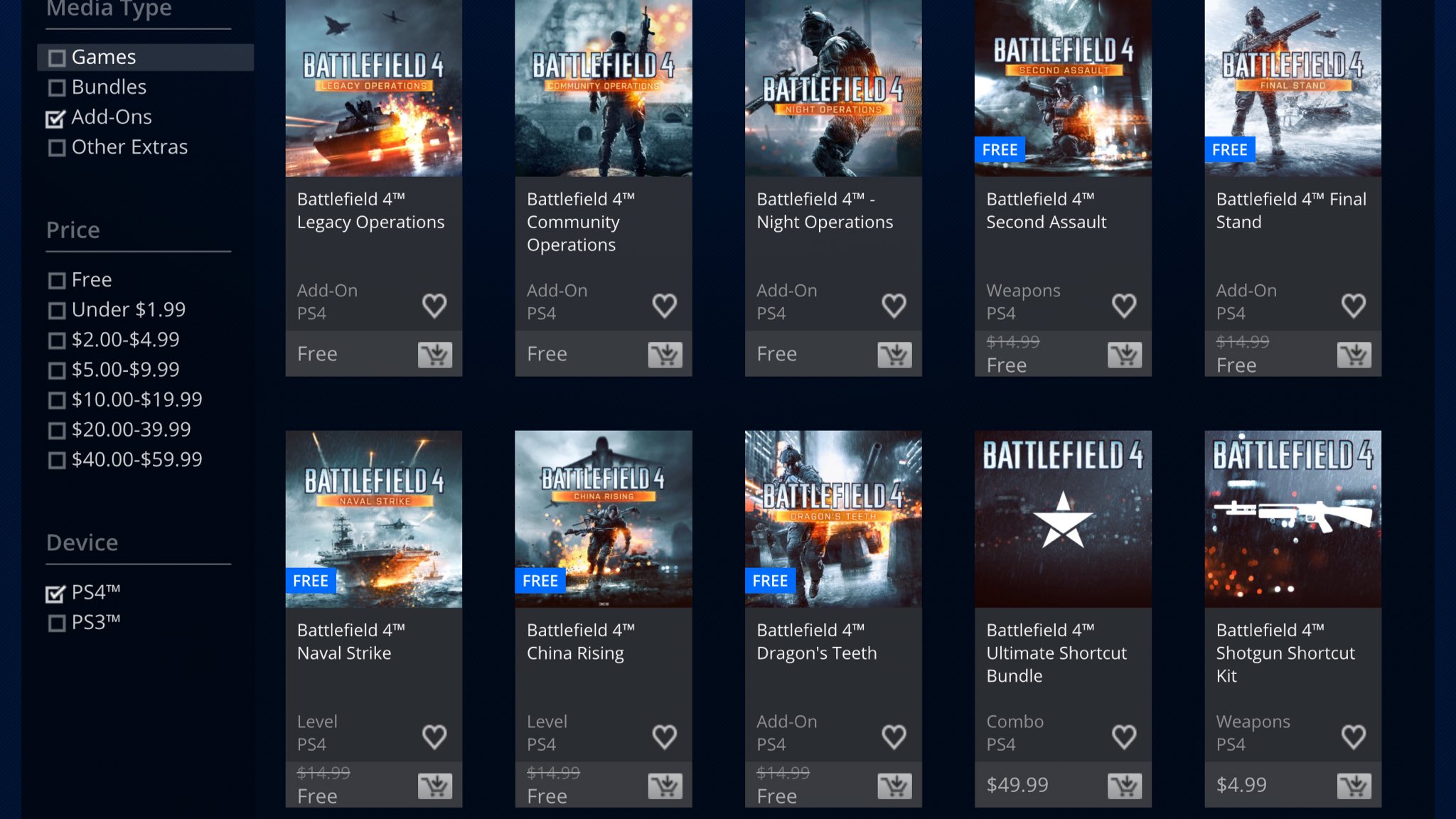Open the Ultimate Shortcut Bundle title link

pos(1056,653)
